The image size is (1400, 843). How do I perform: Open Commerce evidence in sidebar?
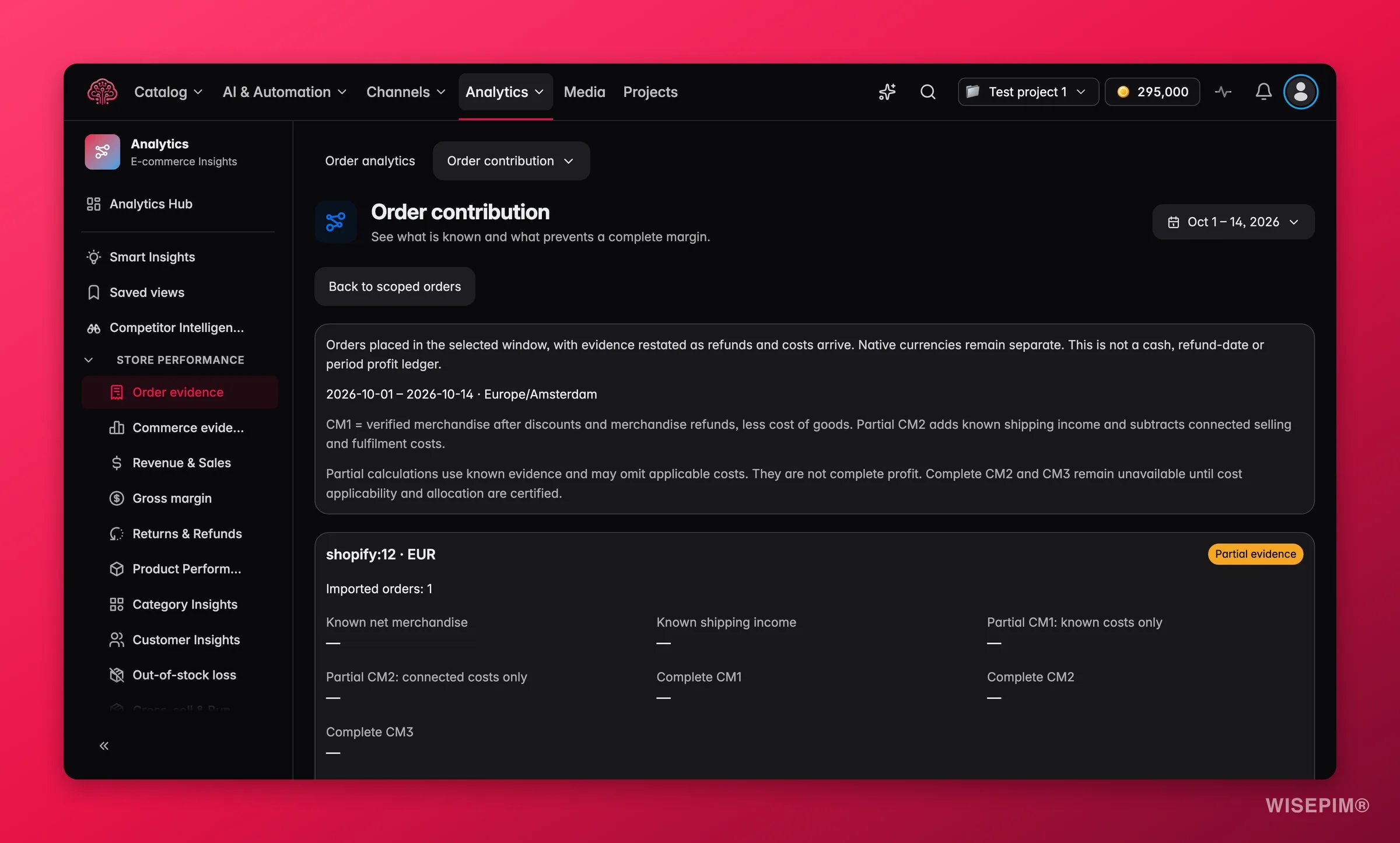click(180, 428)
